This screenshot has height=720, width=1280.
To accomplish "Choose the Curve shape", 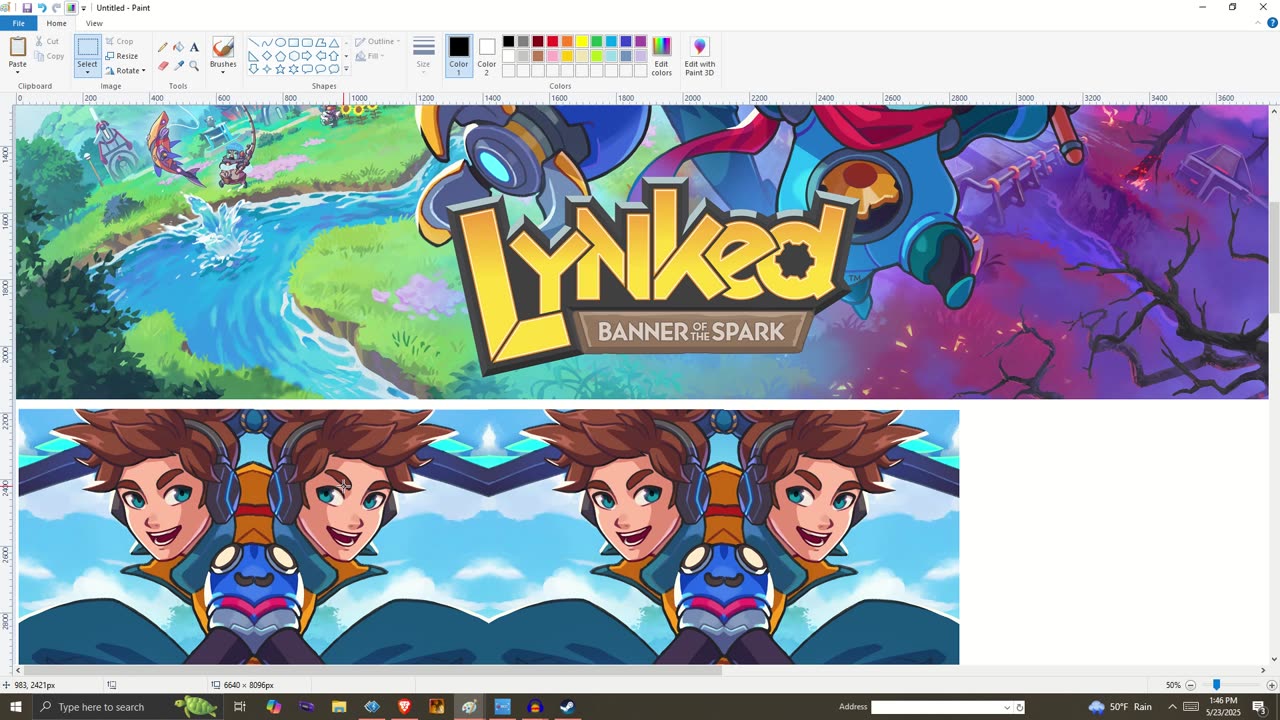I will coord(267,43).
